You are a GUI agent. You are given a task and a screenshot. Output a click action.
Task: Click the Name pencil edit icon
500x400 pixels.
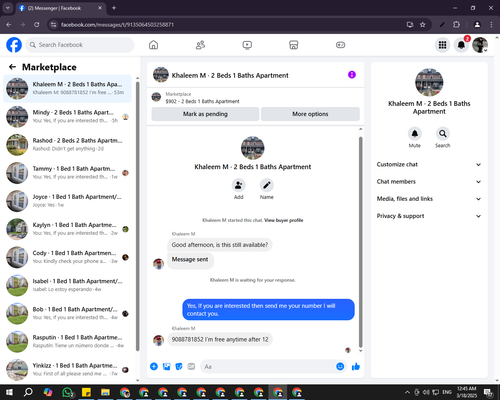267,185
